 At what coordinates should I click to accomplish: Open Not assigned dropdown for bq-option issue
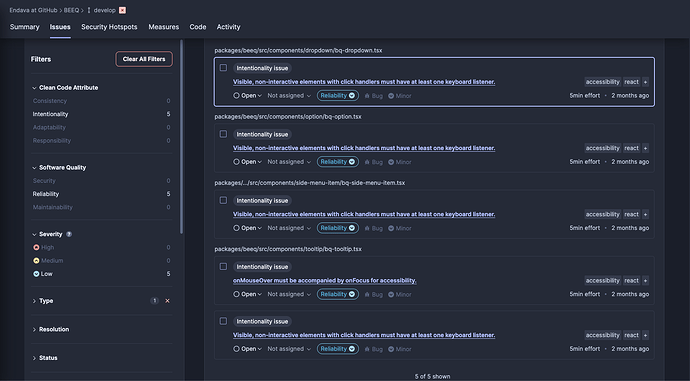point(289,162)
